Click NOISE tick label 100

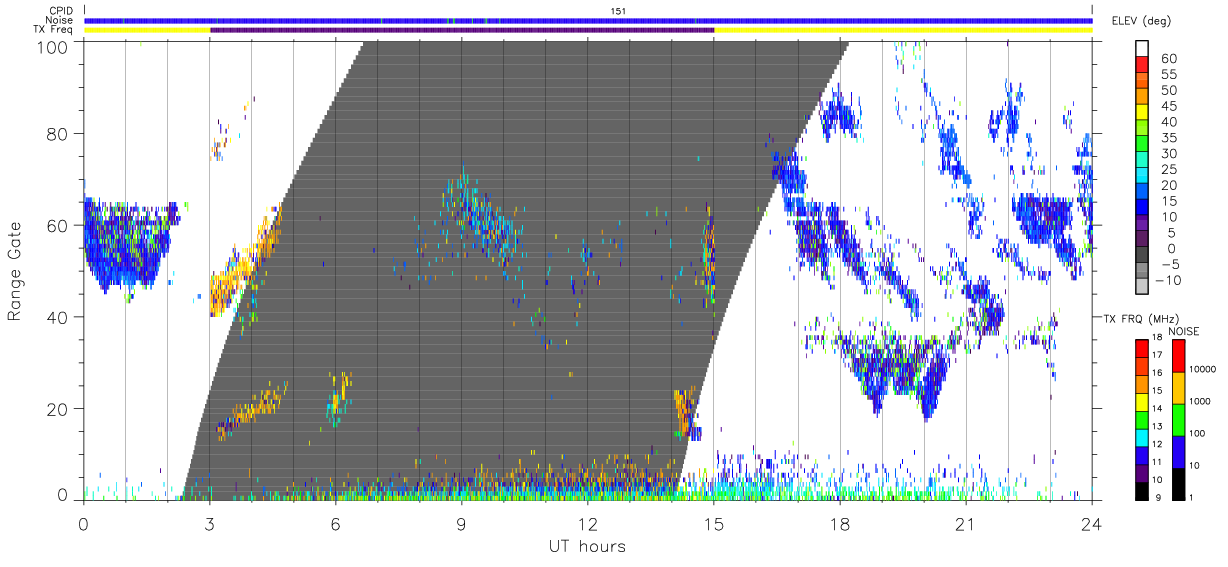[1199, 433]
